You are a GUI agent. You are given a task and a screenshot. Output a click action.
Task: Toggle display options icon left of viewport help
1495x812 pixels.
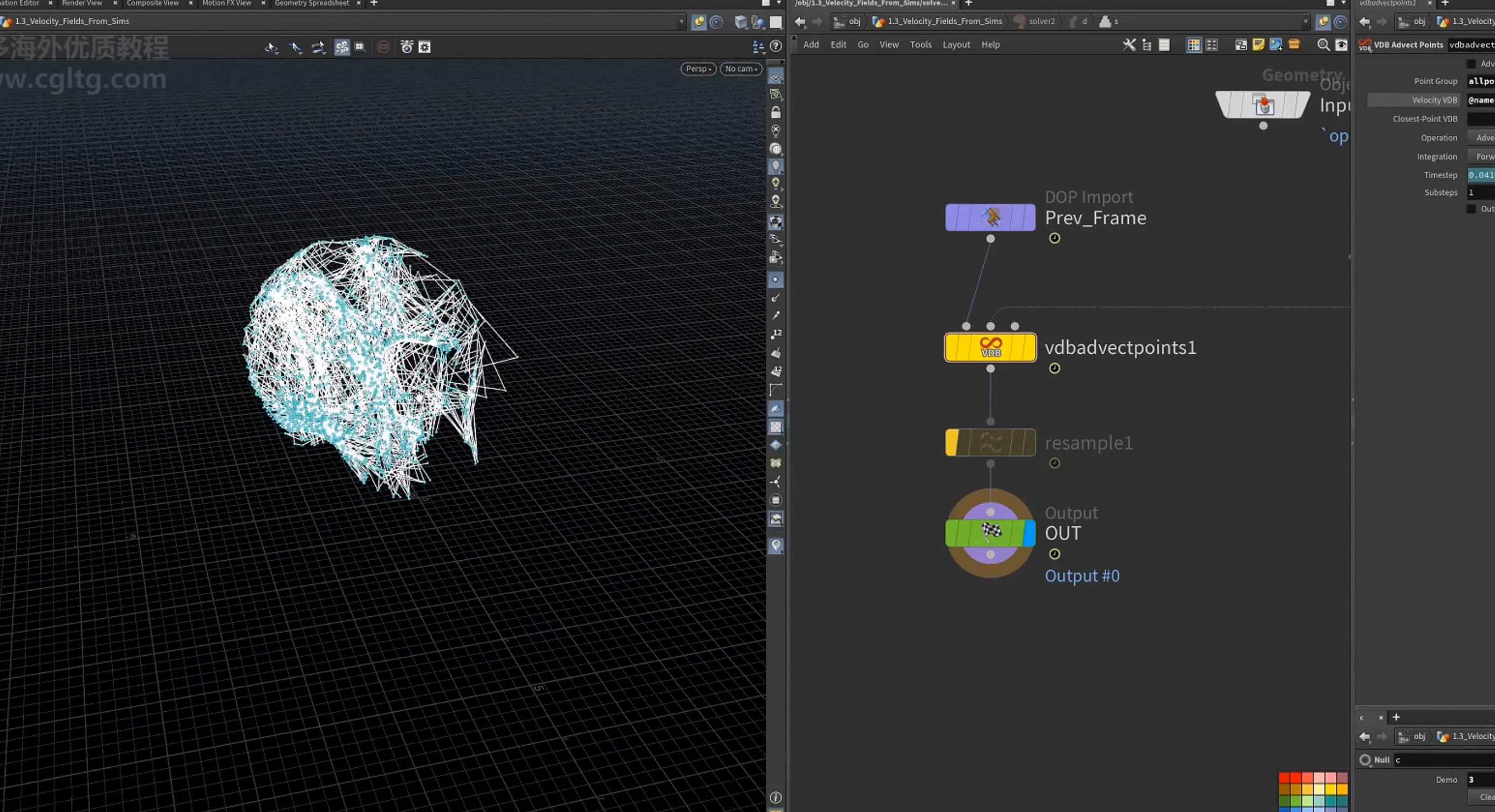[758, 46]
